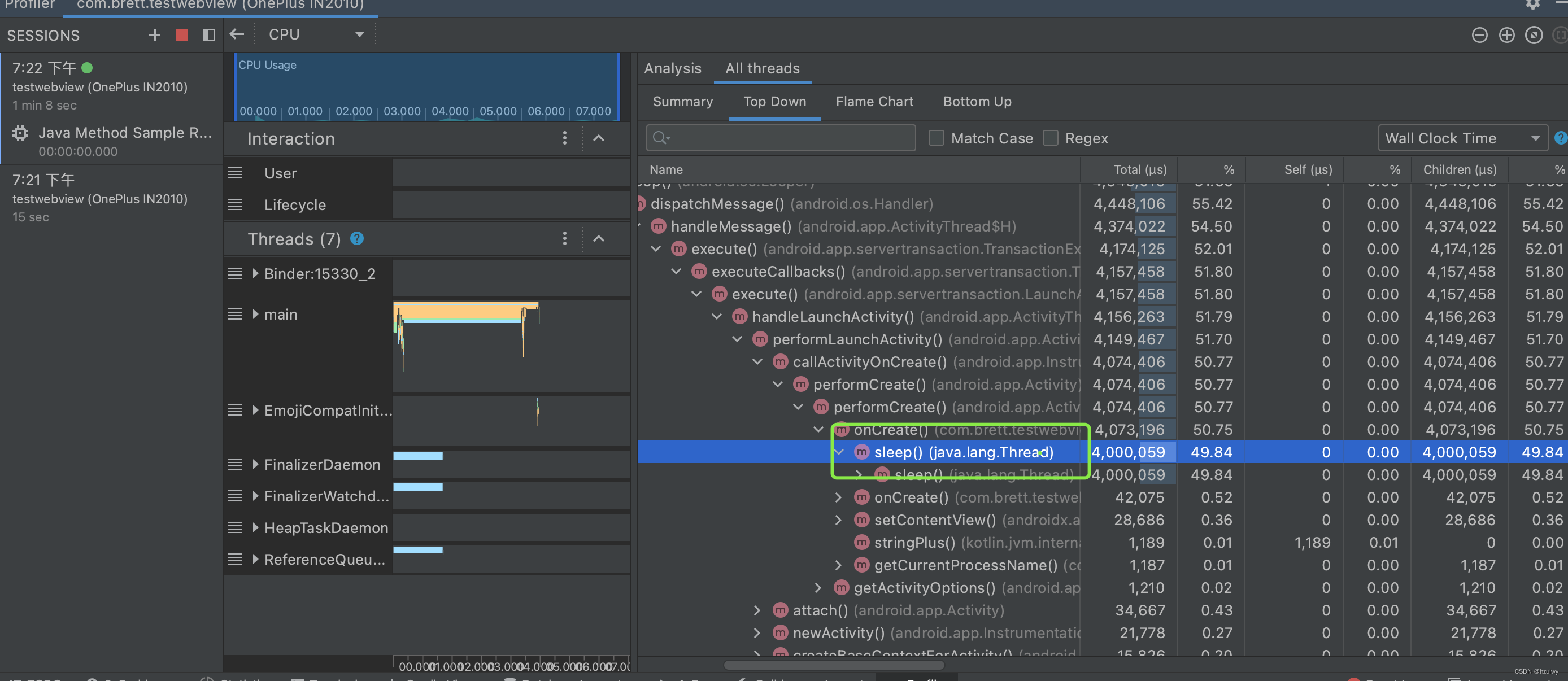Start a new profiling session with plus icon
1568x681 pixels.
coord(155,36)
